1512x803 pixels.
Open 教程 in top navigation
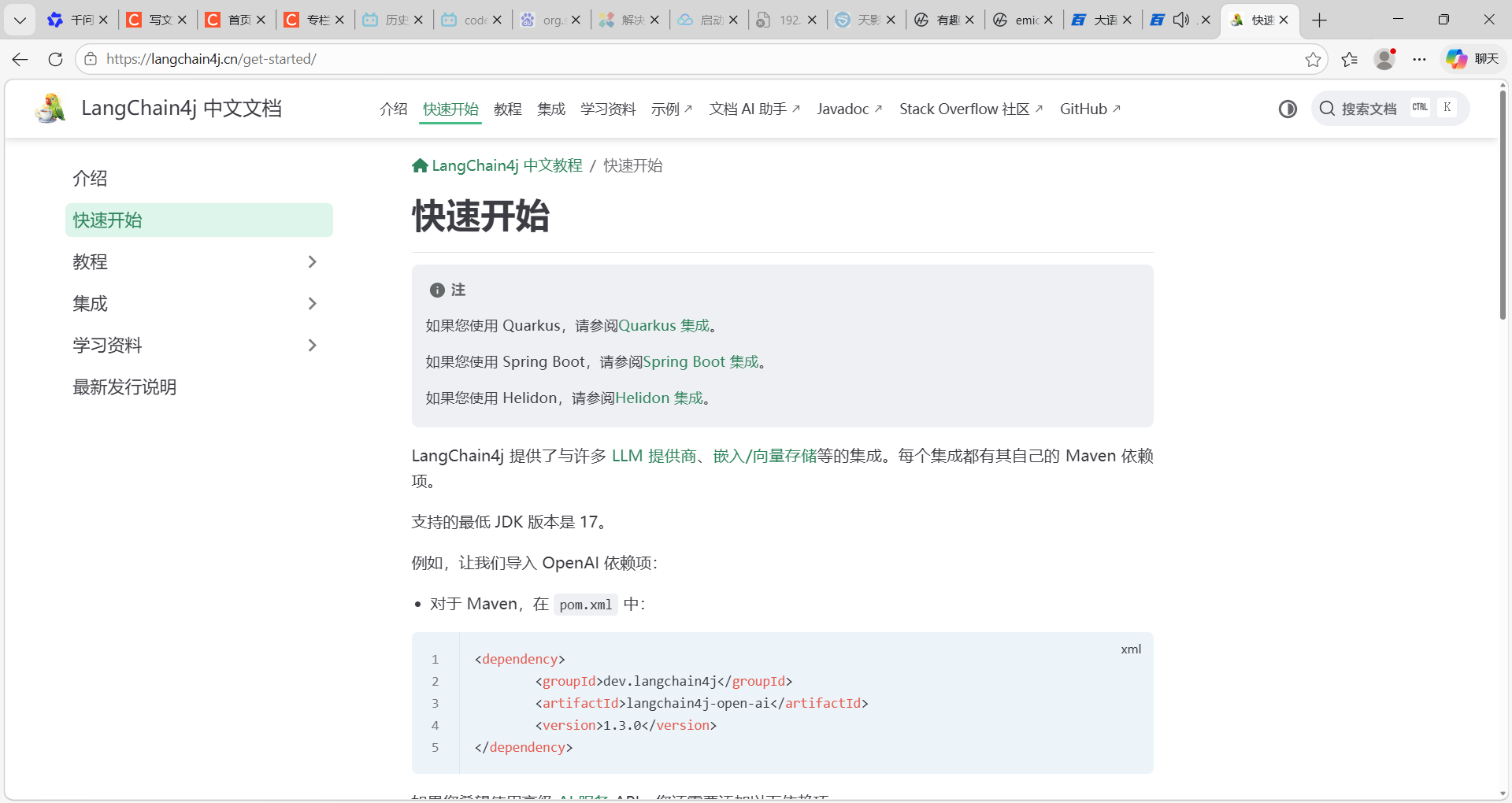click(508, 109)
